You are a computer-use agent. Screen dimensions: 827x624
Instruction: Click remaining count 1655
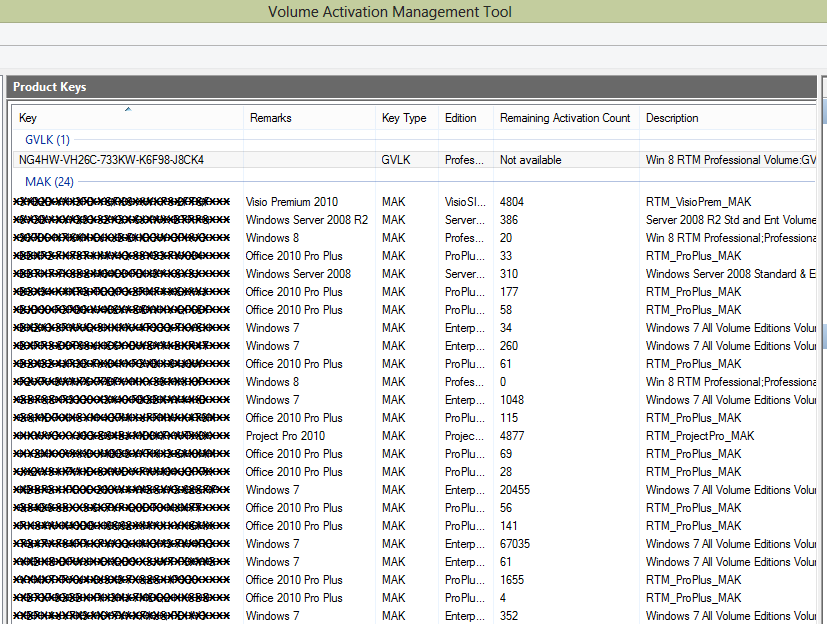tap(512, 580)
